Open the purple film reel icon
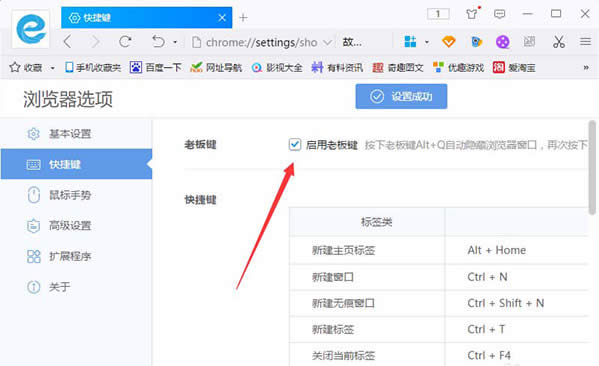The width and height of the screenshot is (599, 366). [502, 42]
